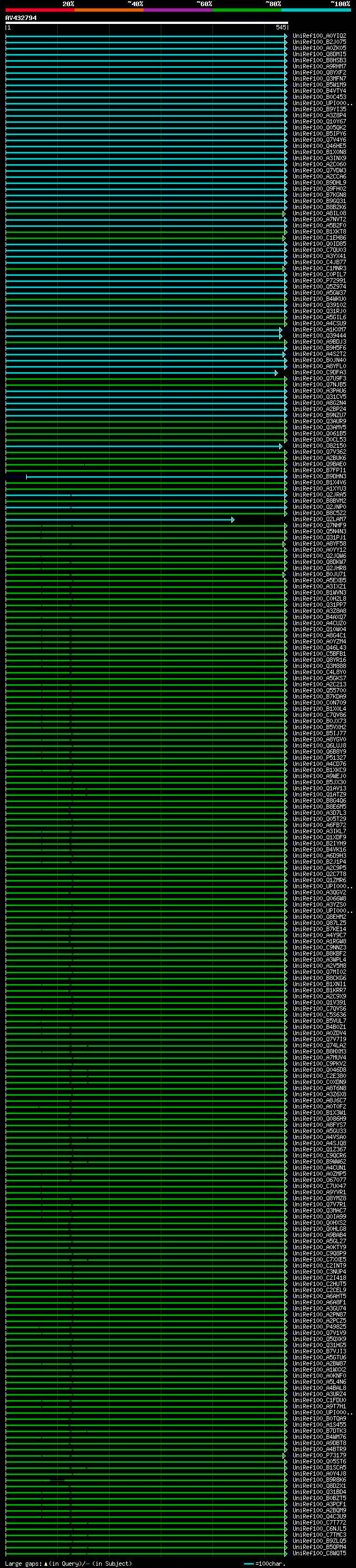Select hit label UniRef100_B4VTY4
The height and width of the screenshot is (1568, 356).
coord(319,91)
